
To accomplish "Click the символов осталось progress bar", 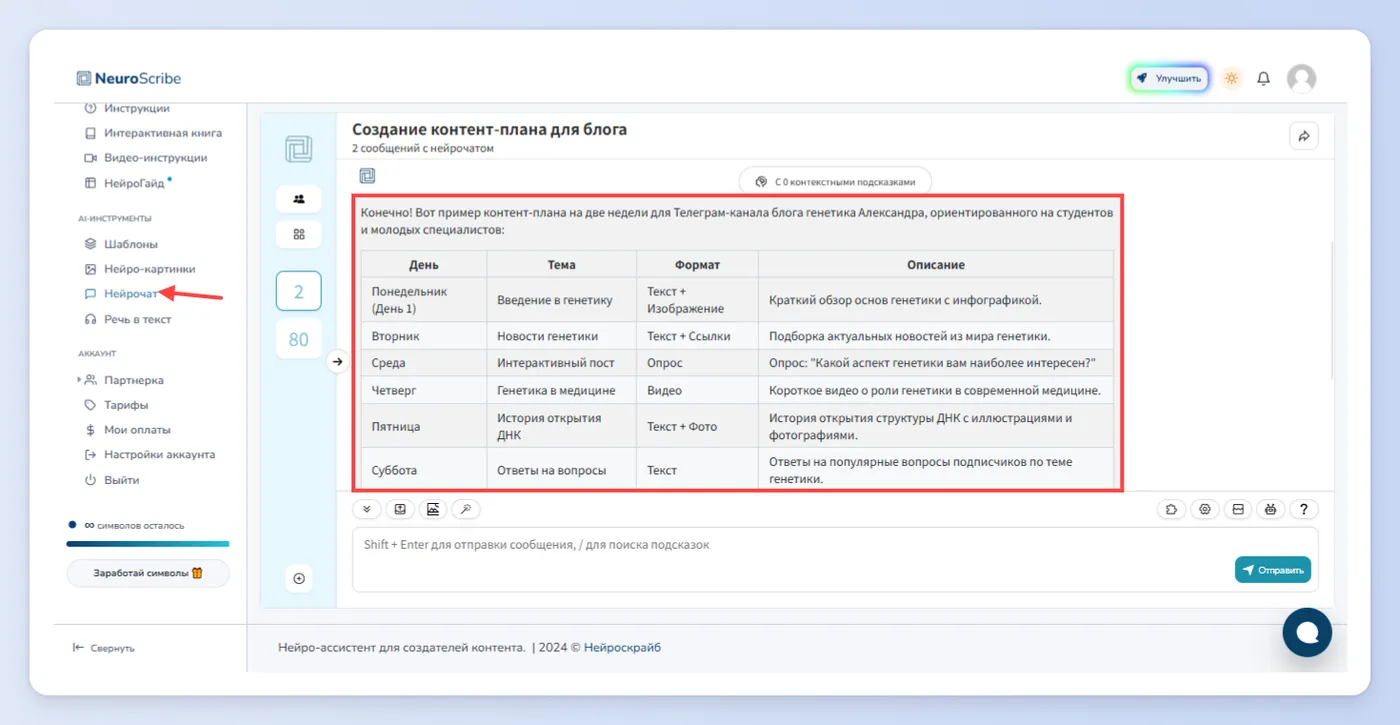I will tap(148, 544).
